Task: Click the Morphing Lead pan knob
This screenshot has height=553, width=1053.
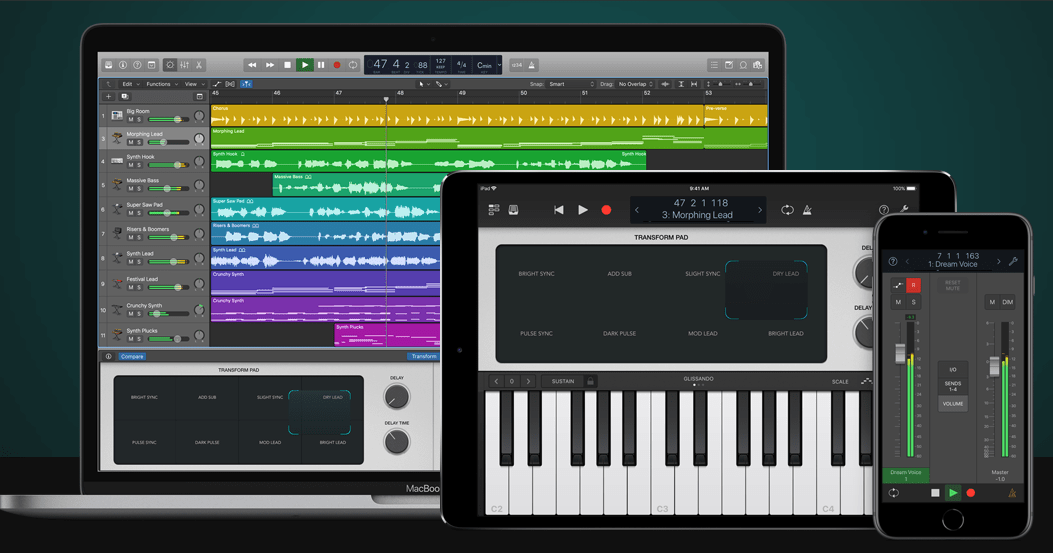Action: (199, 139)
